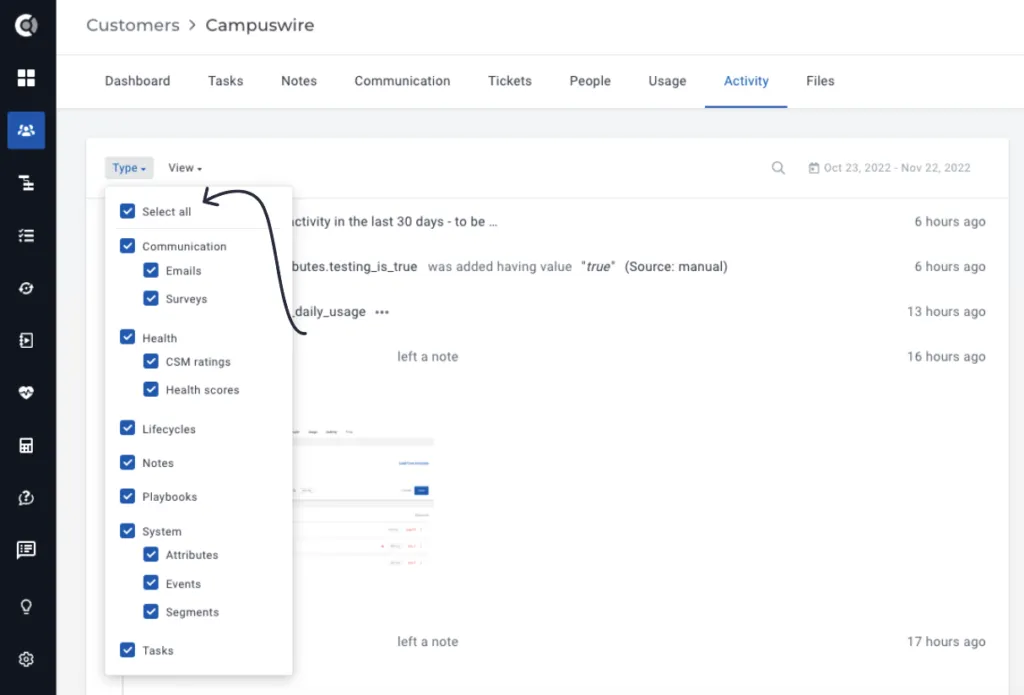Select the Customers people icon in the sidebar
1024x695 pixels.
(x=26, y=131)
